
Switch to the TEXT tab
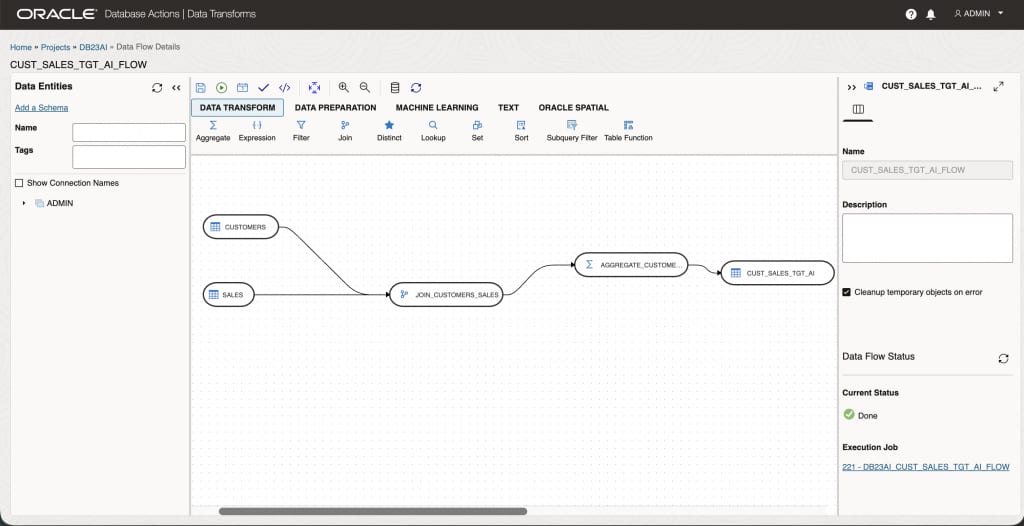(x=508, y=108)
